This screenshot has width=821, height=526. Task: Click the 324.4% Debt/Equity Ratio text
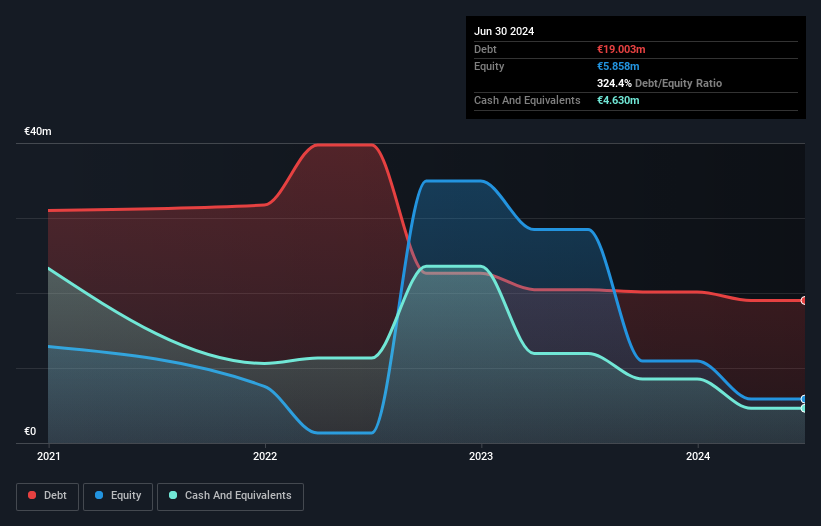pos(659,83)
